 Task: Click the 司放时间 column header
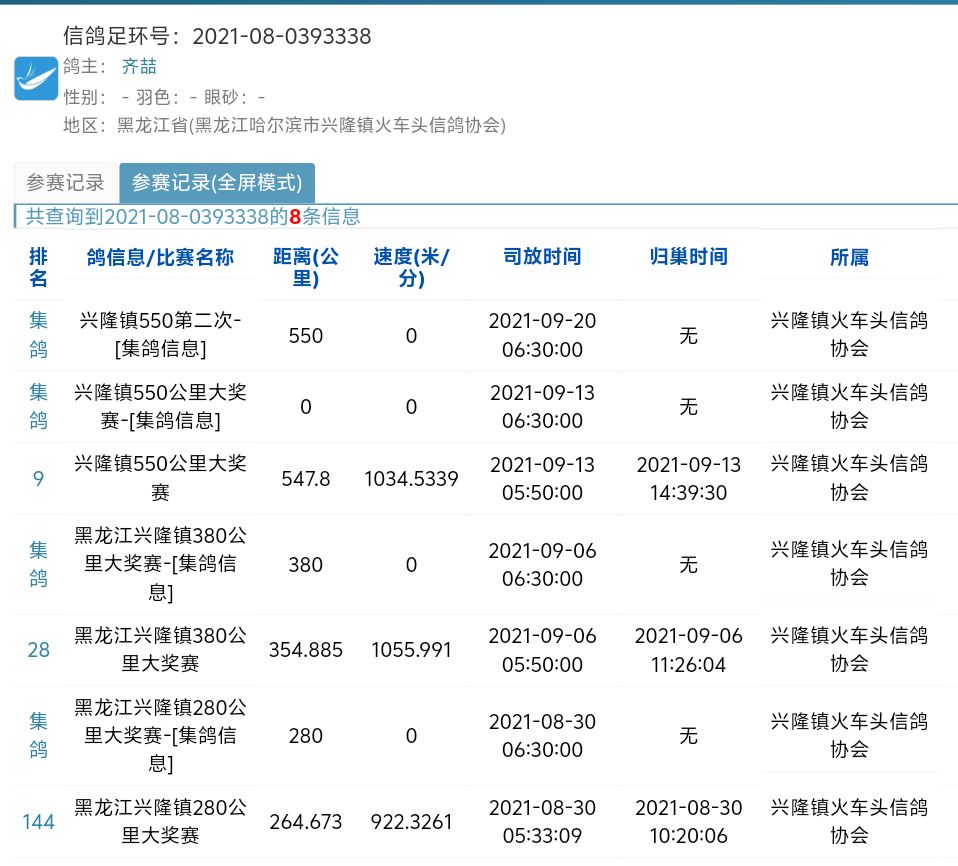coord(541,257)
